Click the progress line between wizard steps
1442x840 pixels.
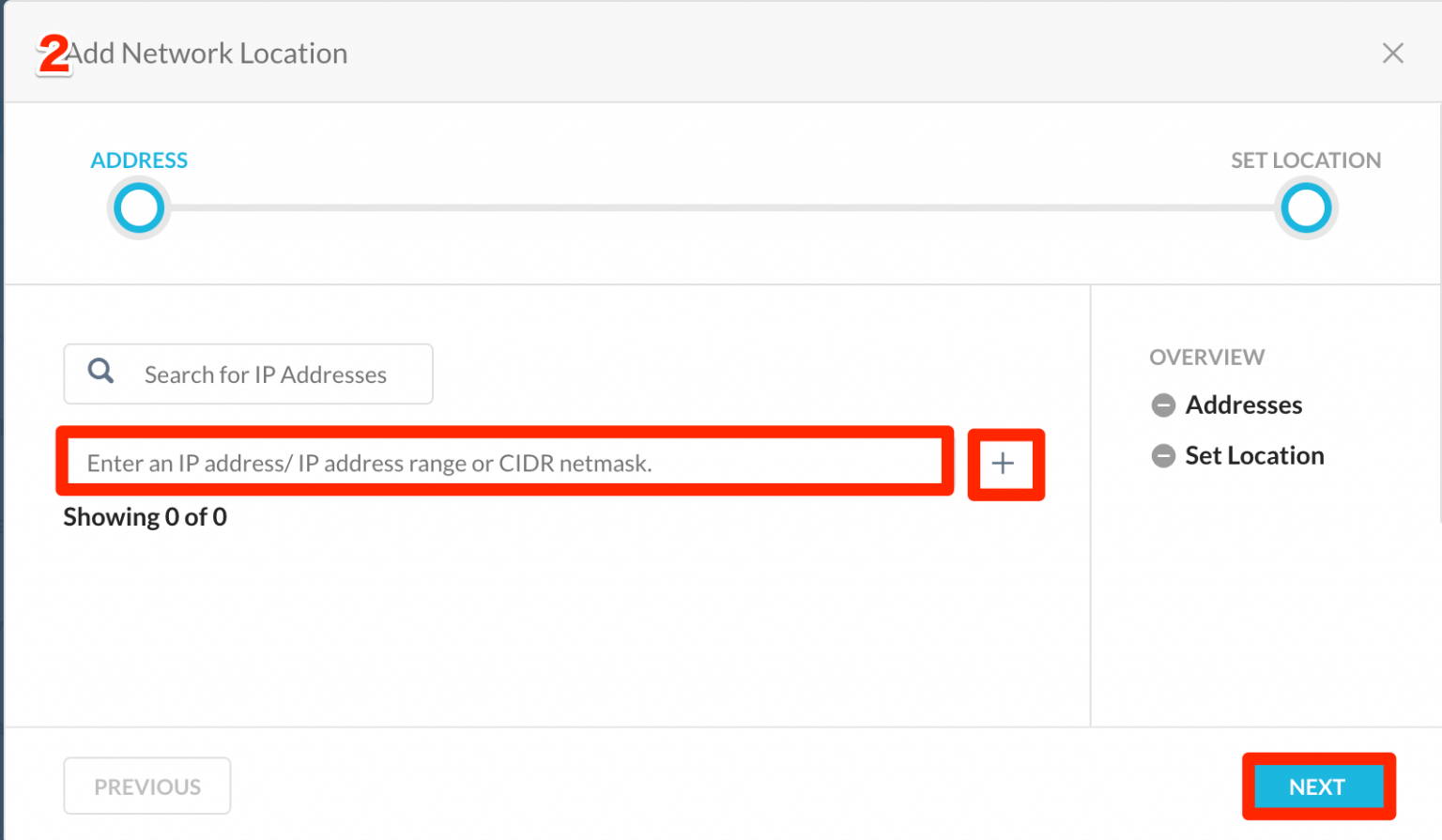(721, 208)
